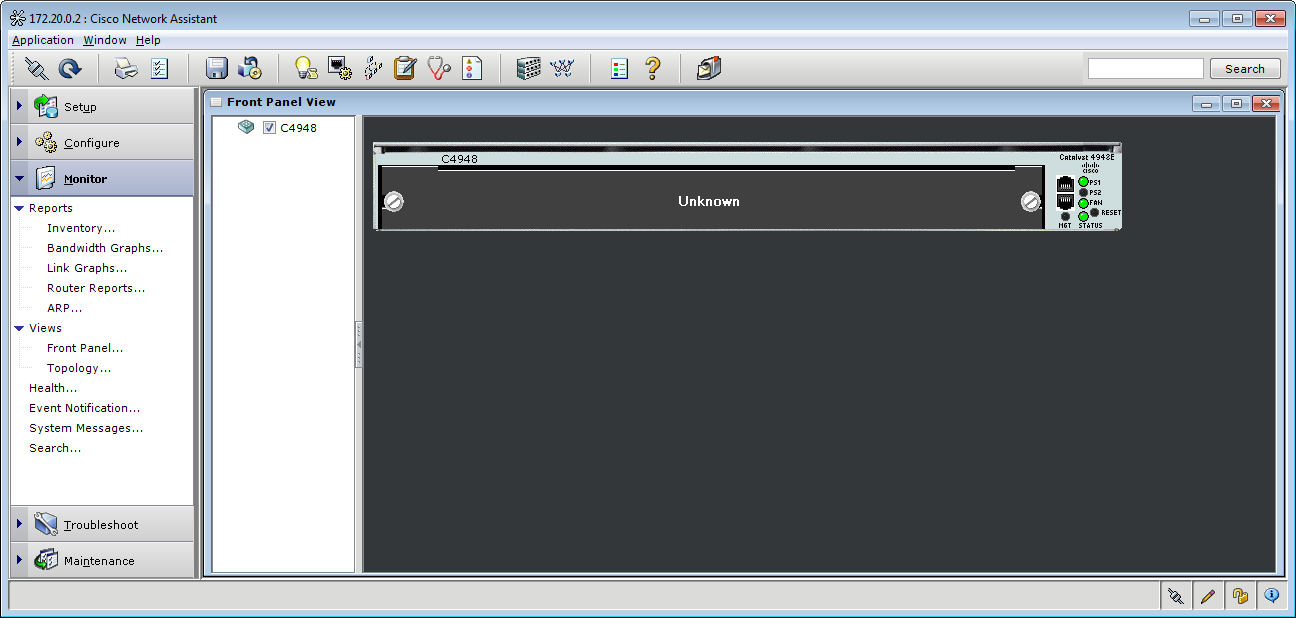The height and width of the screenshot is (618, 1296).
Task: Click the upper RJ45 port on the switch
Action: pos(1065,184)
